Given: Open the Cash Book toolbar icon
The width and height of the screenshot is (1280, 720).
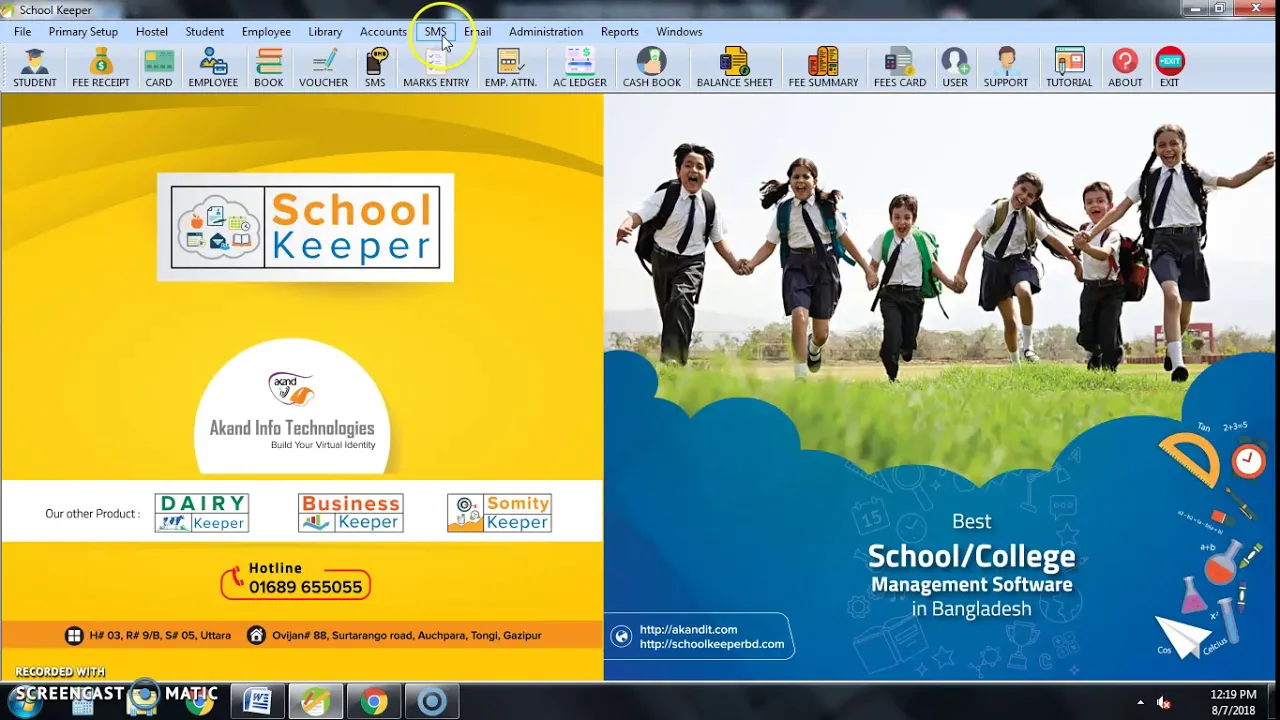Looking at the screenshot, I should point(652,68).
